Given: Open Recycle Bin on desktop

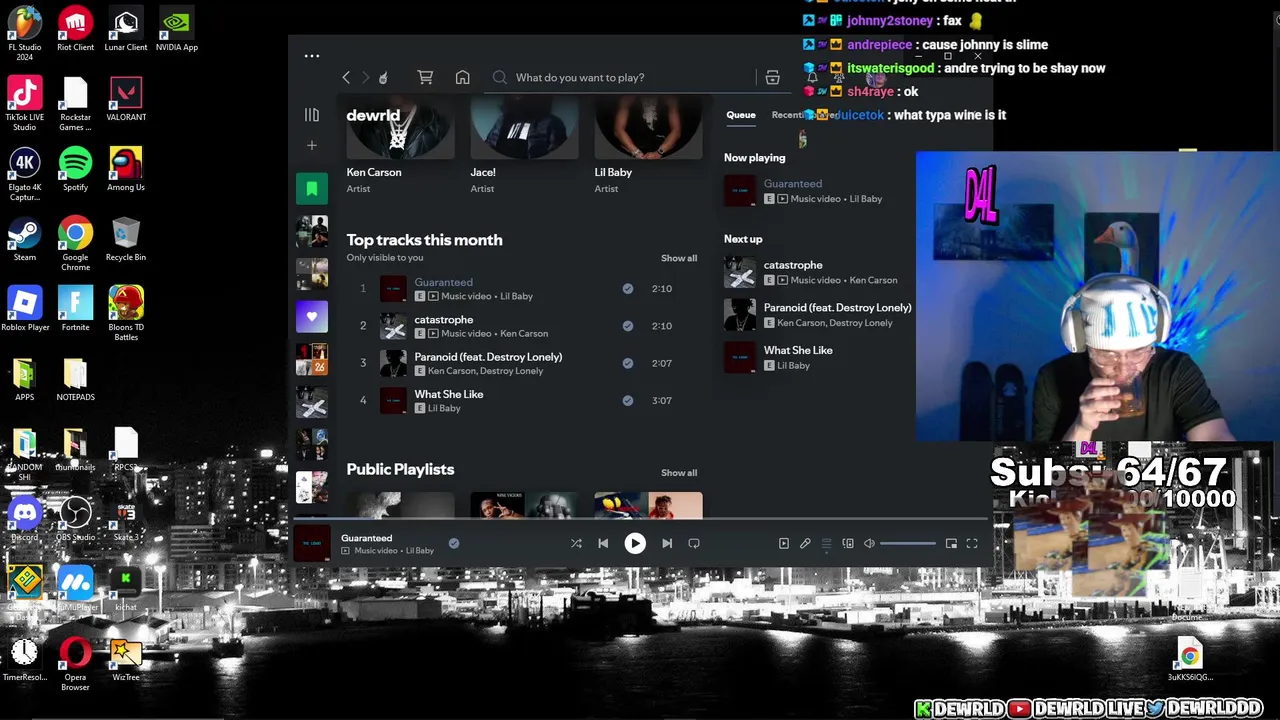Looking at the screenshot, I should click(126, 240).
